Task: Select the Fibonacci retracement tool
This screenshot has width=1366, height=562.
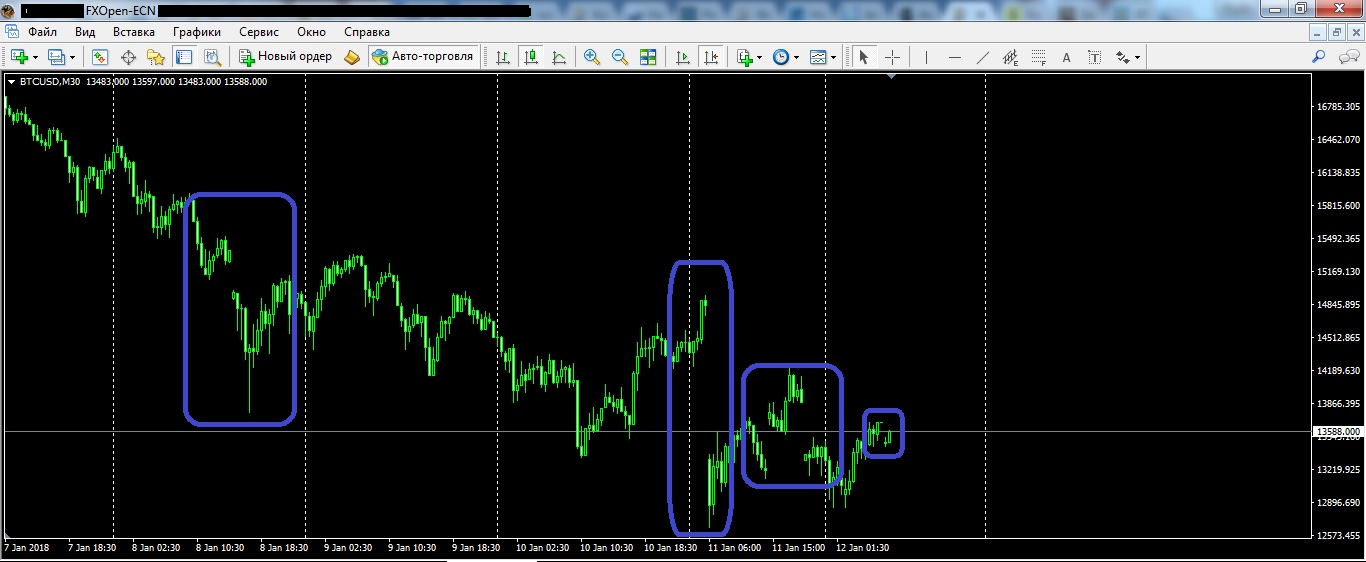Action: (x=1038, y=57)
